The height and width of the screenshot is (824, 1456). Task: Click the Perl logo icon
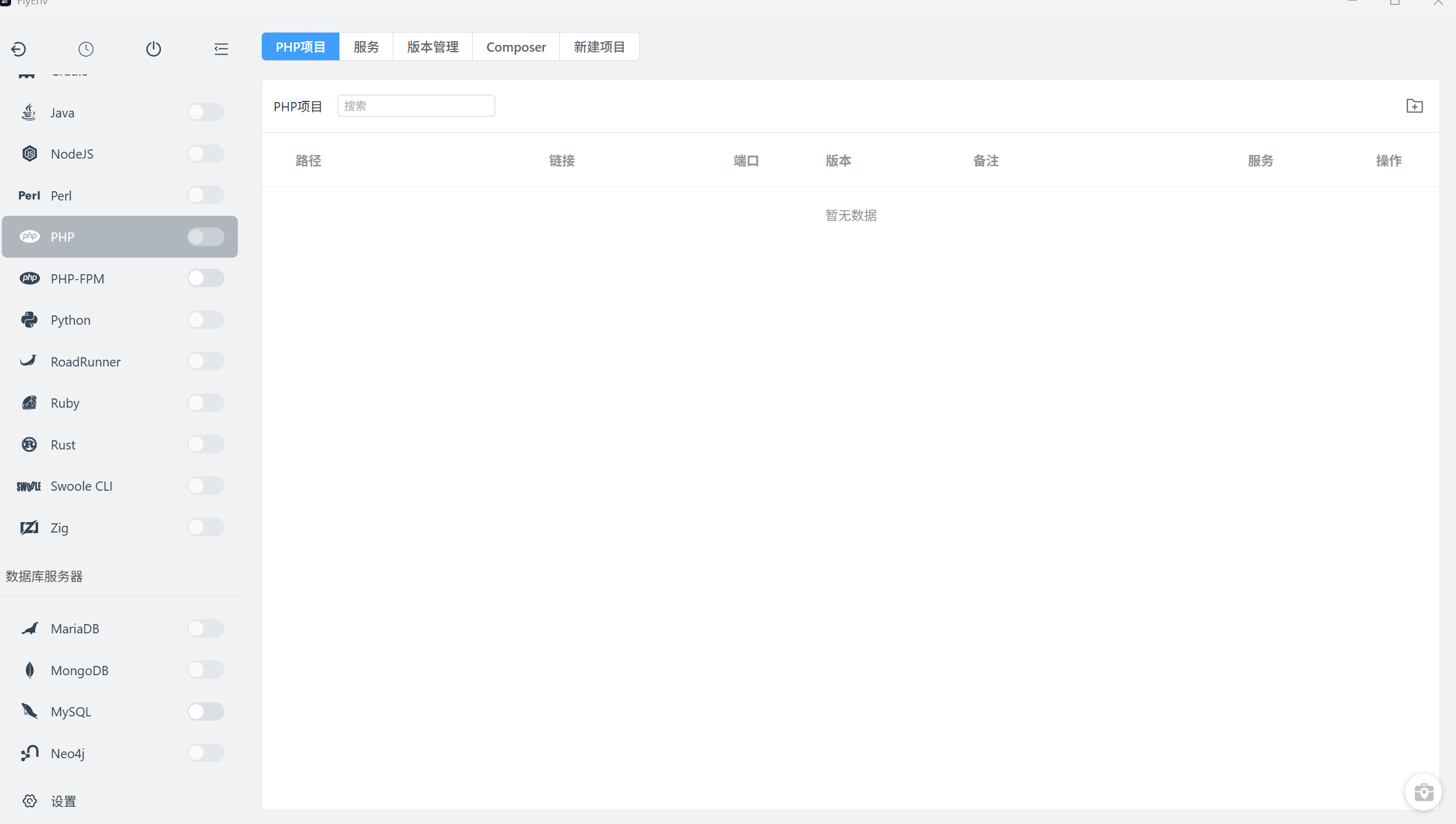[29, 196]
